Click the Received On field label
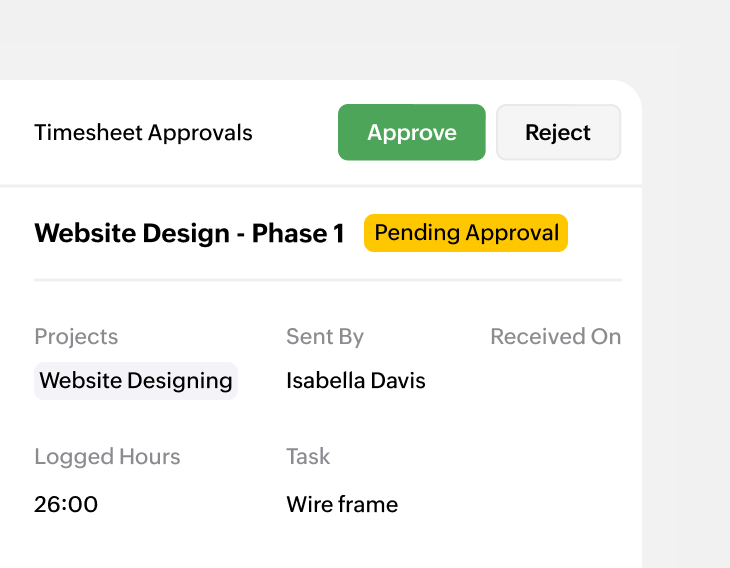Screen dimensions: 730x568 555,337
